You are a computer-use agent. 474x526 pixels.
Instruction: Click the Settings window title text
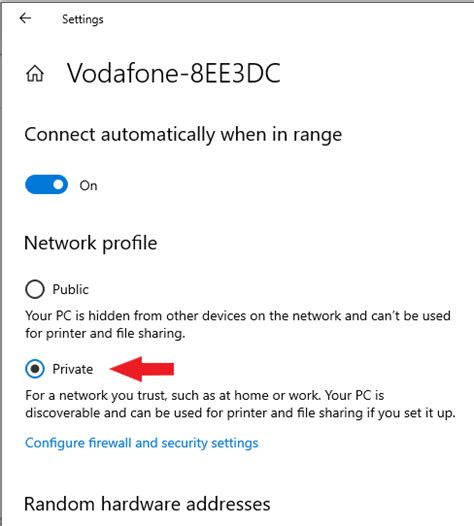83,19
